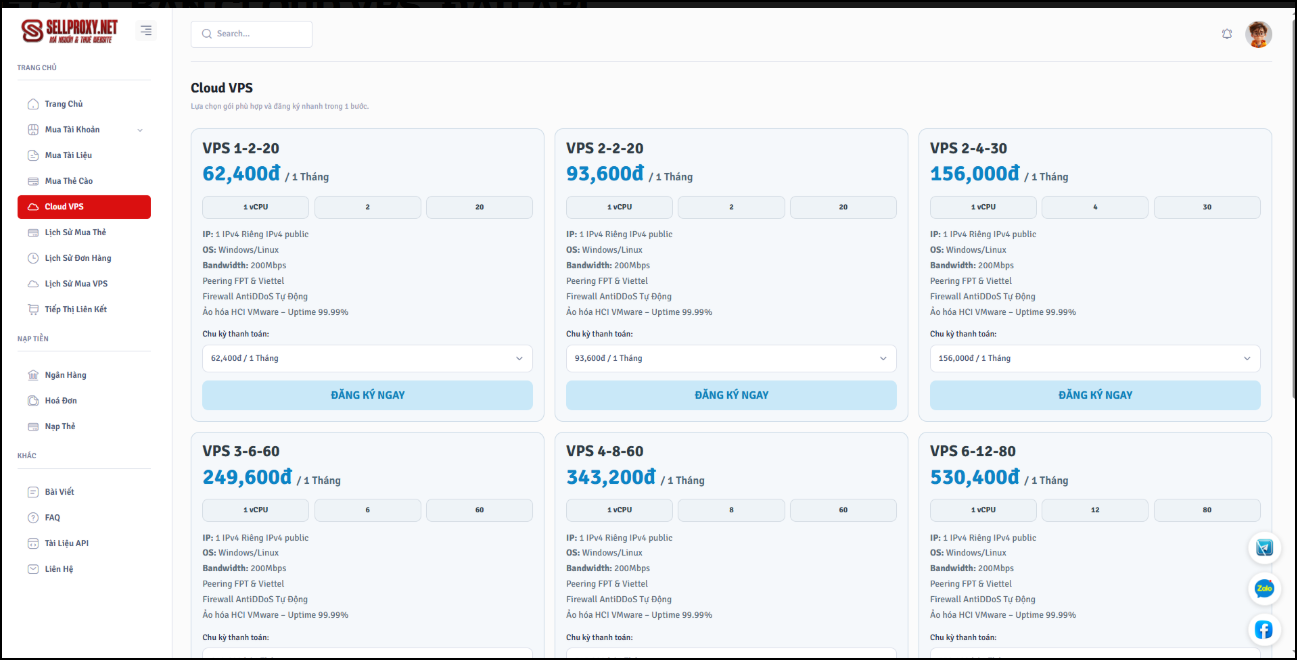Viewport: 1297px width, 660px height.
Task: Click the Mua Tài Khoản store icon
Action: point(33,130)
